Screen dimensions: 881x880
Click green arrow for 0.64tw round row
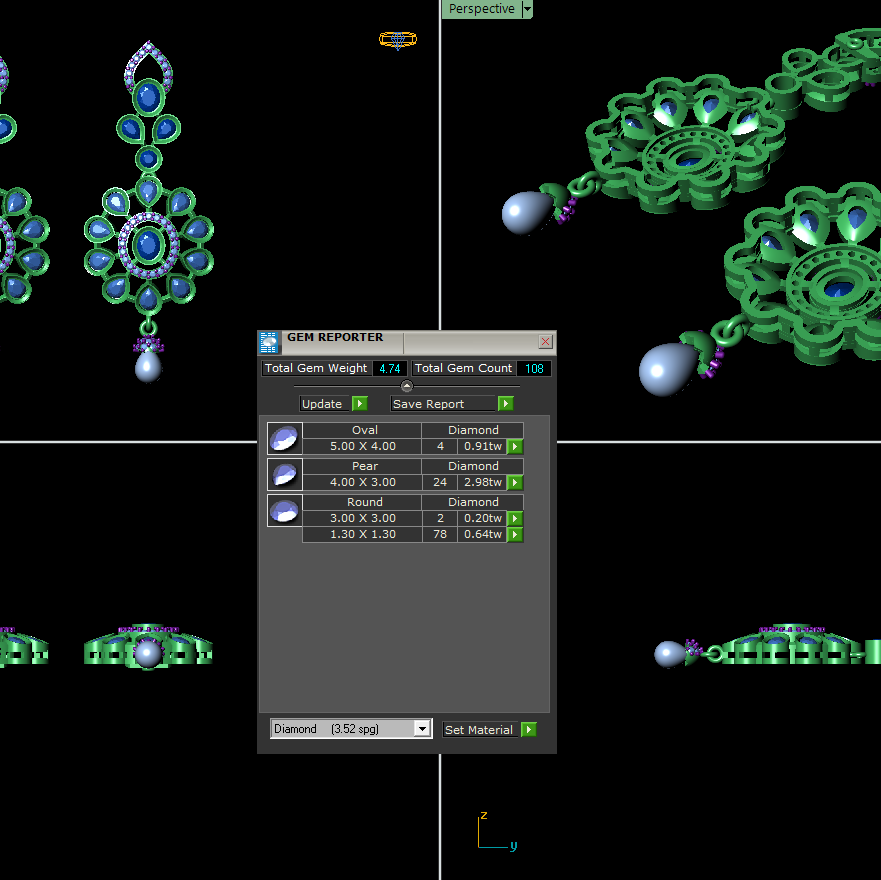pos(515,535)
